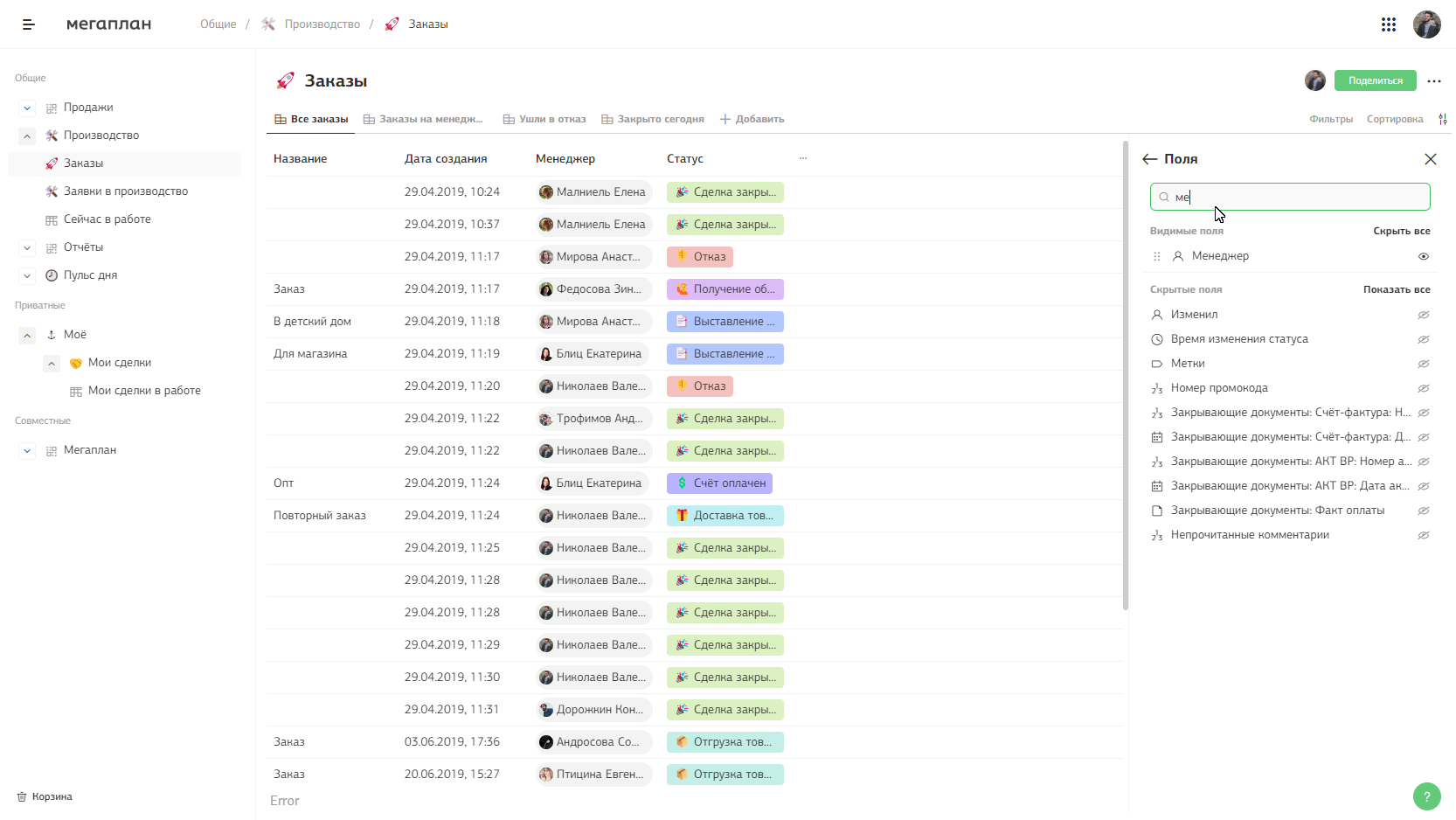This screenshot has height=820, width=1456.
Task: Open Фильтры
Action: [x=1331, y=119]
